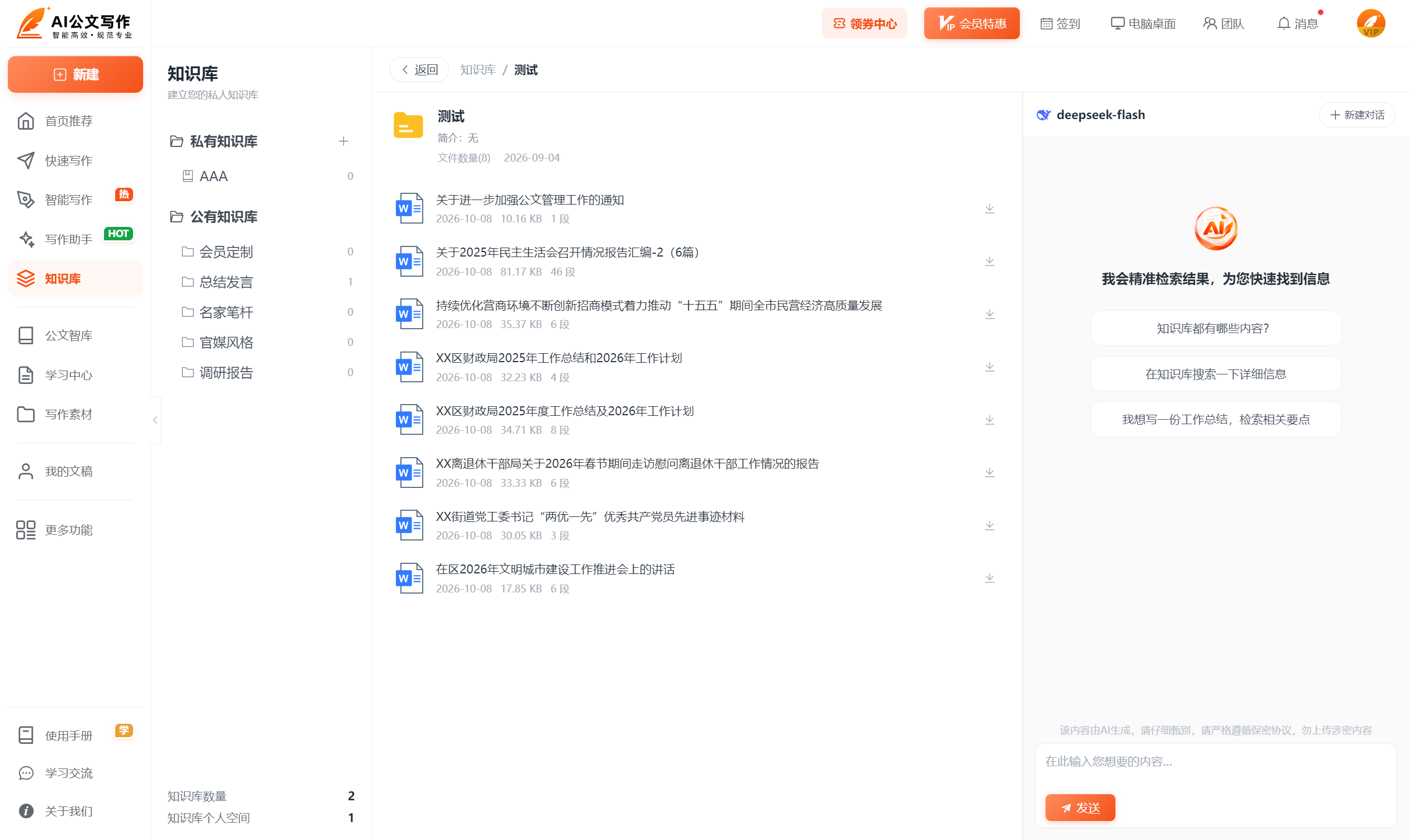The width and height of the screenshot is (1409, 840).
Task: Click the deepseek-flash model selector
Action: (1090, 115)
